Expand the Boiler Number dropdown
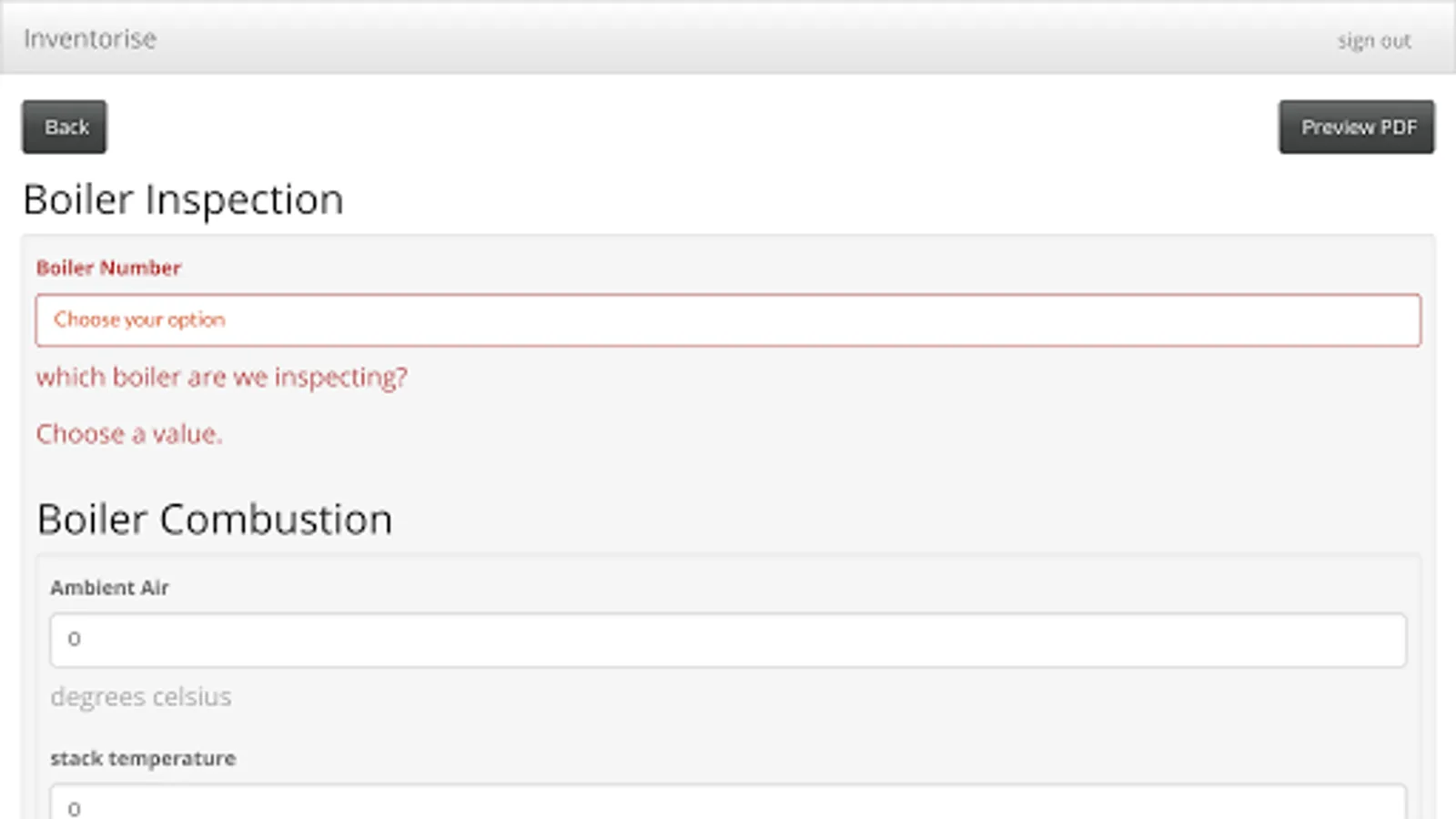Screen dimensions: 1456x819 click(x=728, y=320)
